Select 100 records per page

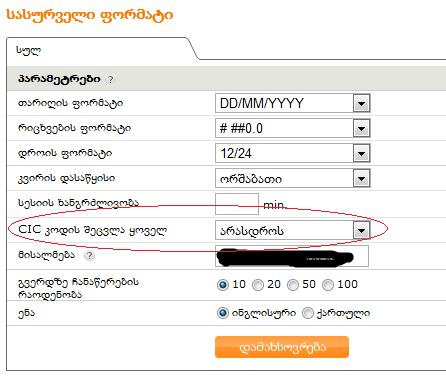coord(328,285)
